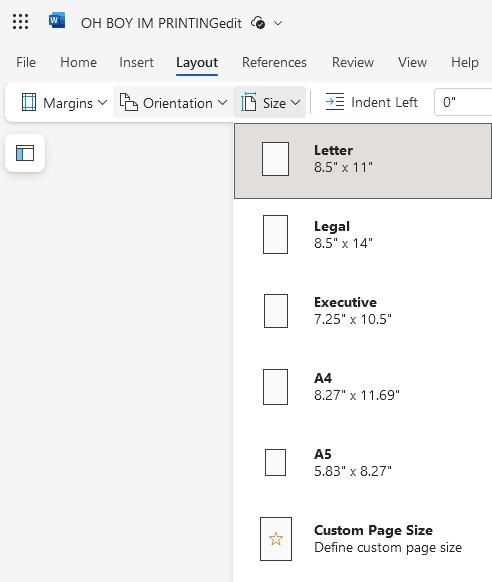Click the cloud saved status icon
This screenshot has height=582, width=492.
pos(258,23)
